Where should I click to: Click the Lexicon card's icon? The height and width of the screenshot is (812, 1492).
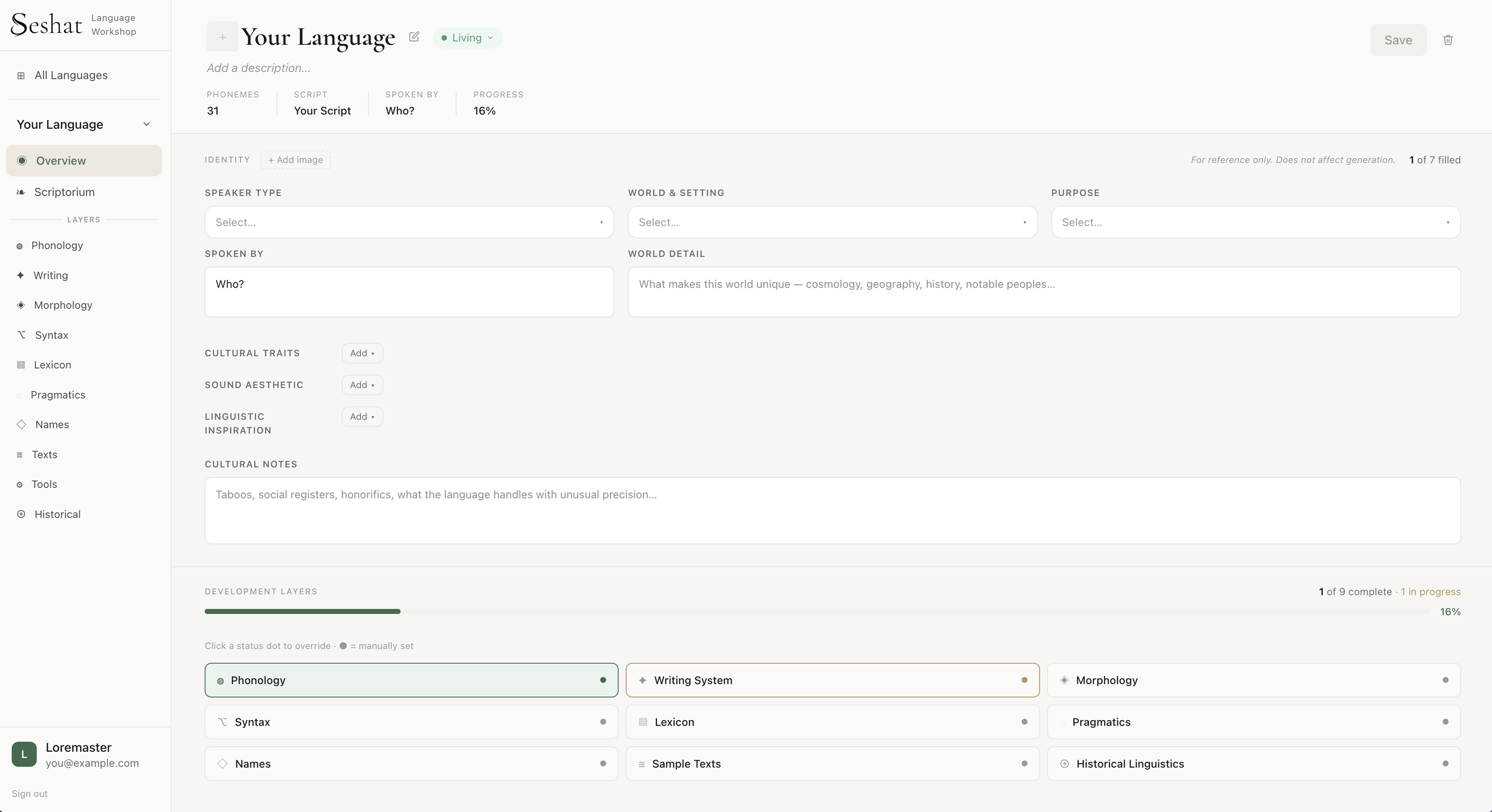(643, 722)
